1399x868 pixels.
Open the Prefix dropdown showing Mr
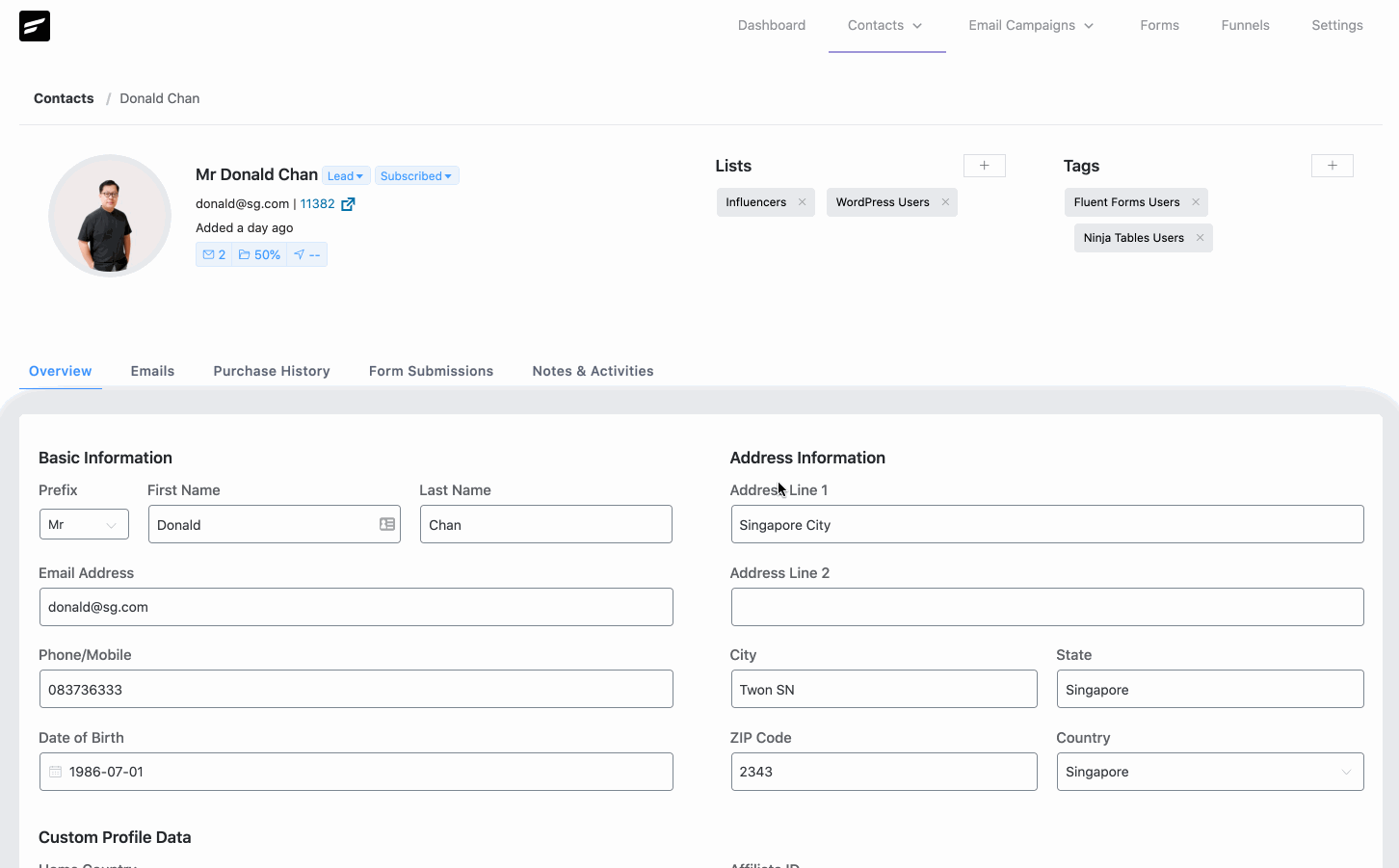coord(84,523)
